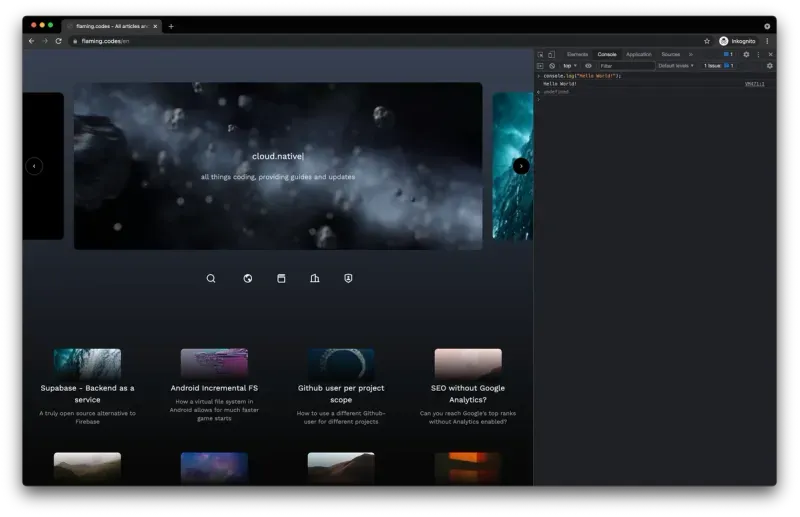The height and width of the screenshot is (517, 800).
Task: Click the yellow macOS minimize button
Action: tap(42, 25)
